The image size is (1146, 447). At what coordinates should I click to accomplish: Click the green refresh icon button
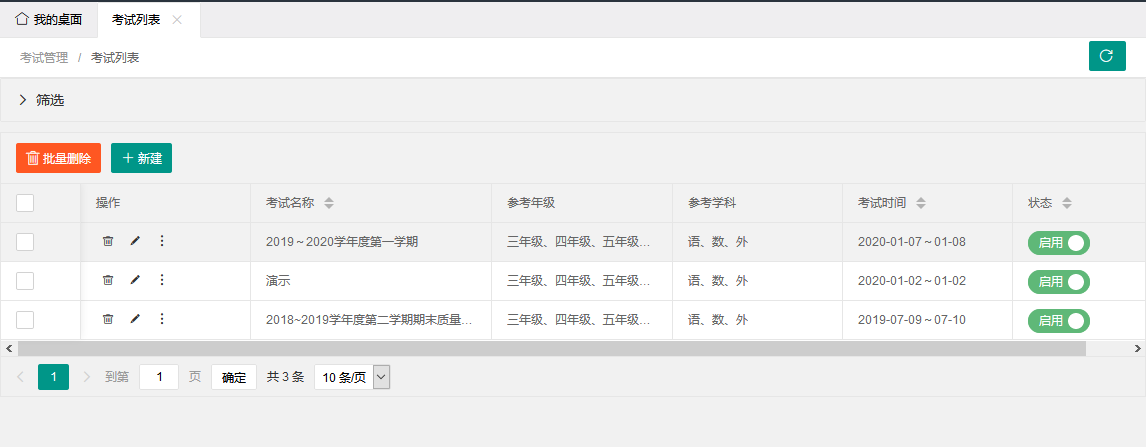click(x=1107, y=56)
